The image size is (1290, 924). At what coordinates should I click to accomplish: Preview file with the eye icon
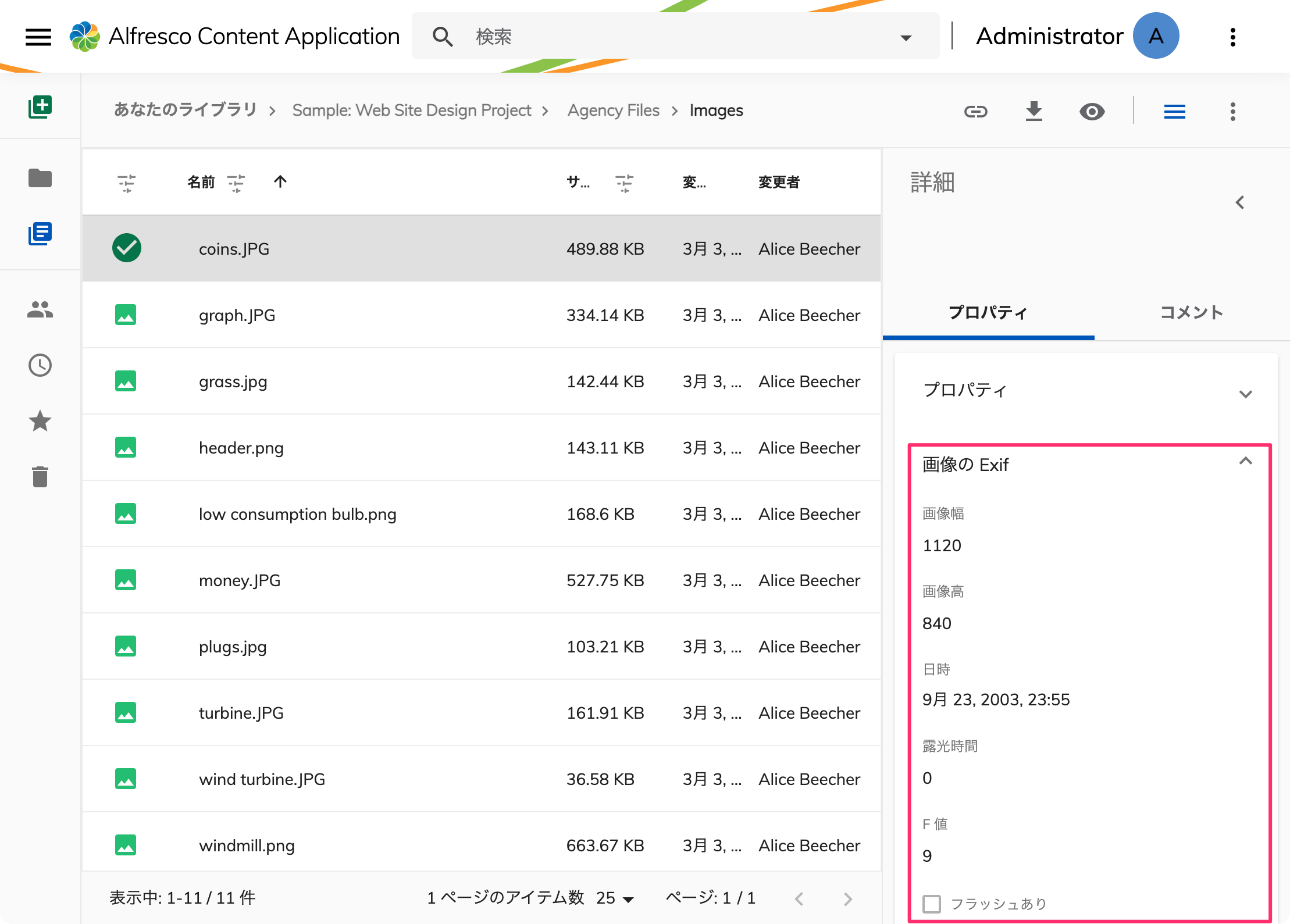click(x=1092, y=111)
